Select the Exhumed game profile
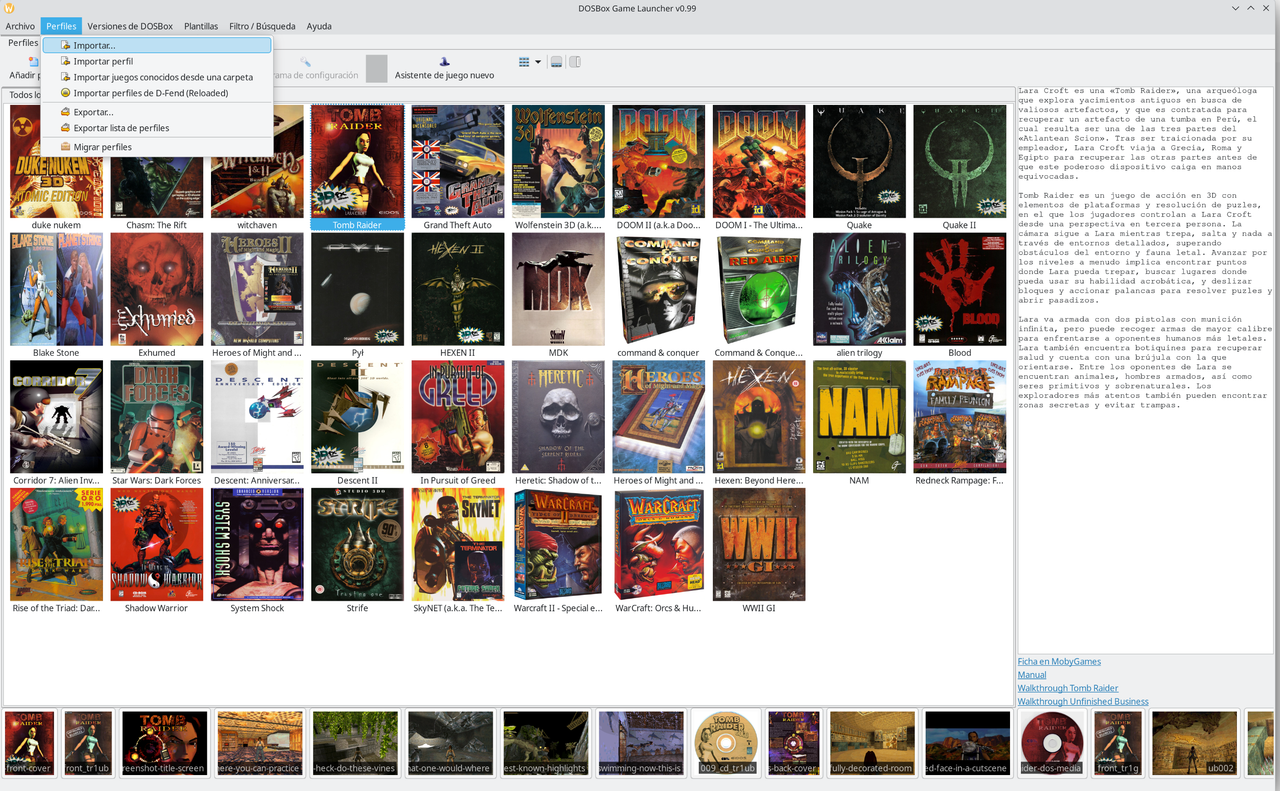 [156, 296]
